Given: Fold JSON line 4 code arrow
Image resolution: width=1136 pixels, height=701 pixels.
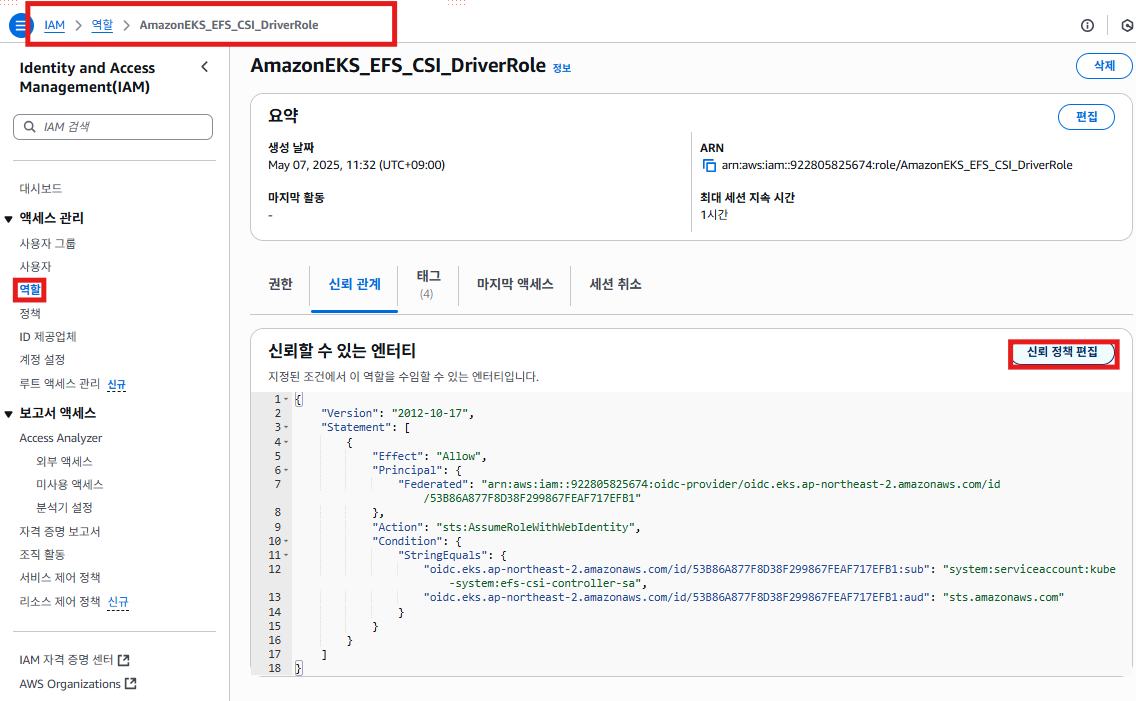Looking at the screenshot, I should click(x=286, y=442).
